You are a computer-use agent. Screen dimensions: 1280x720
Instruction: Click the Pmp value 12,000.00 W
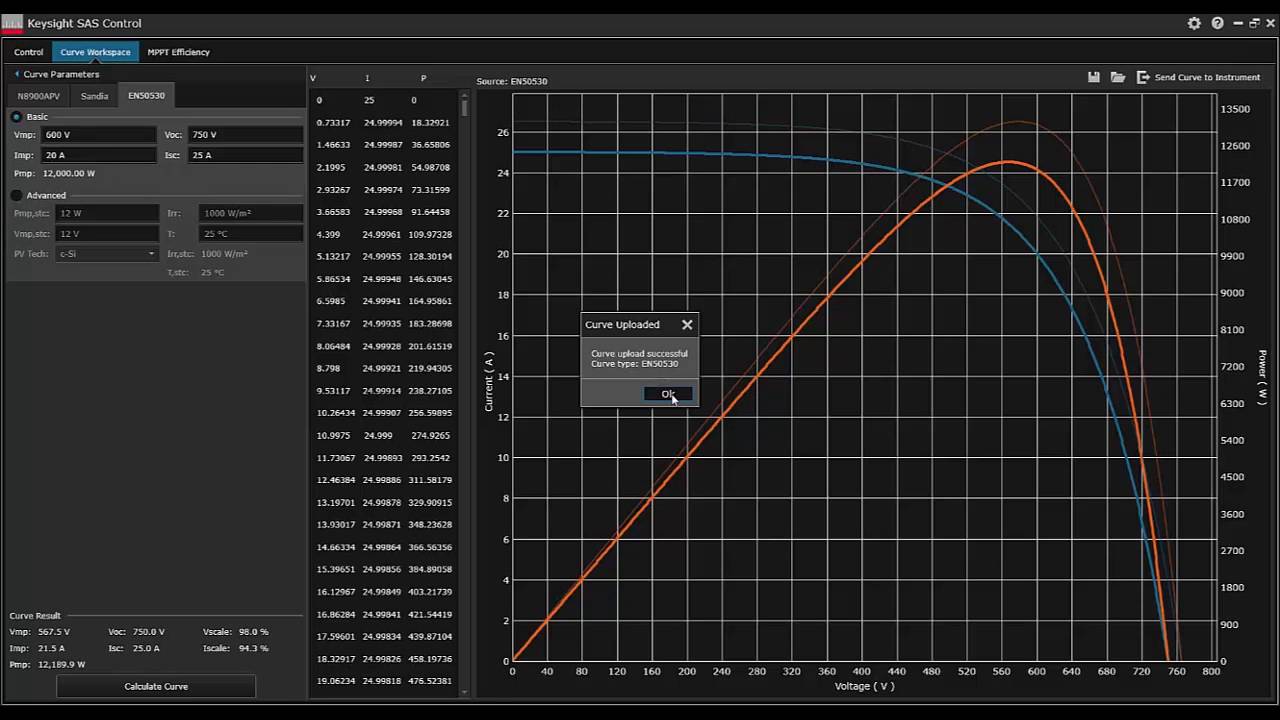(x=69, y=173)
